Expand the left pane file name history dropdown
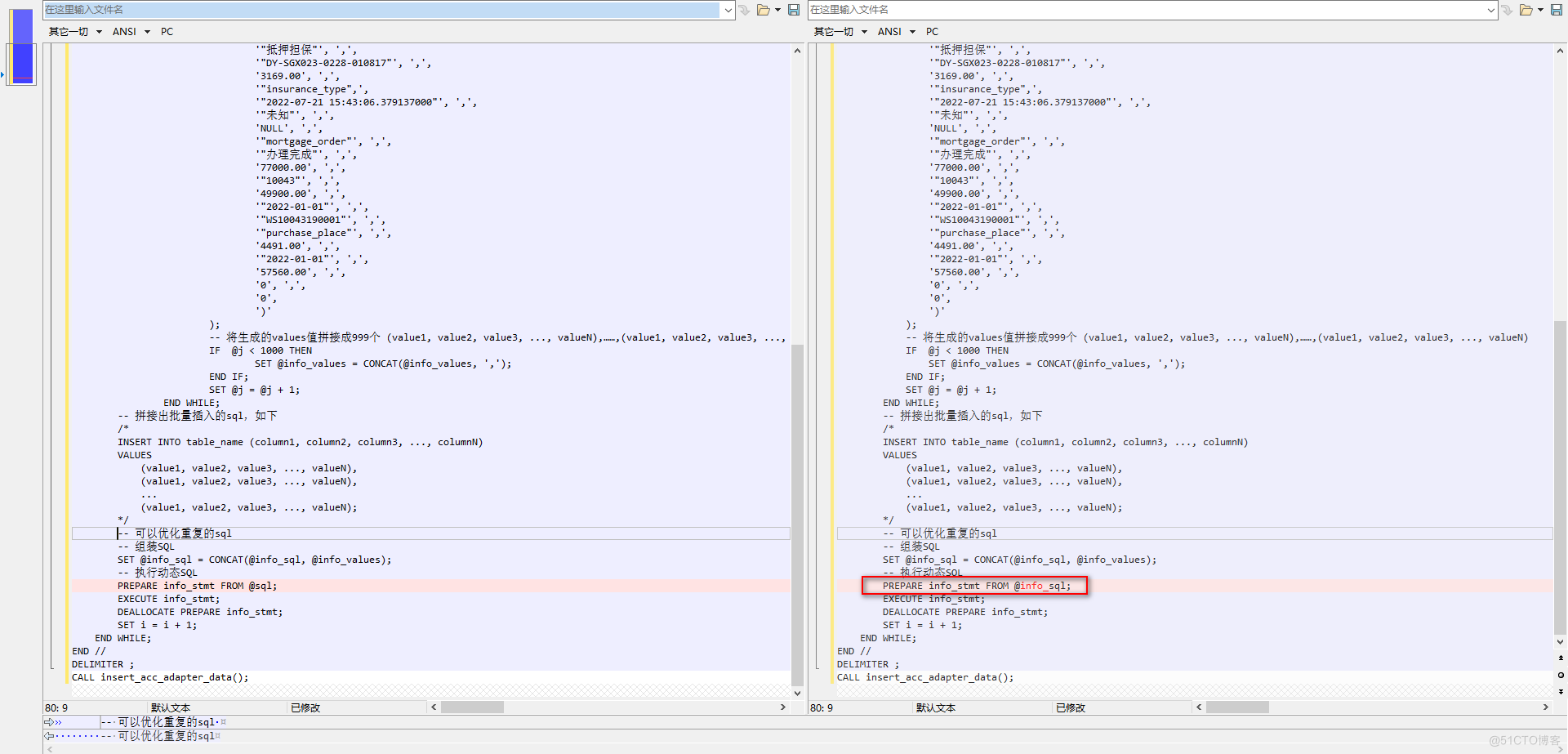The image size is (1568, 754). click(728, 10)
